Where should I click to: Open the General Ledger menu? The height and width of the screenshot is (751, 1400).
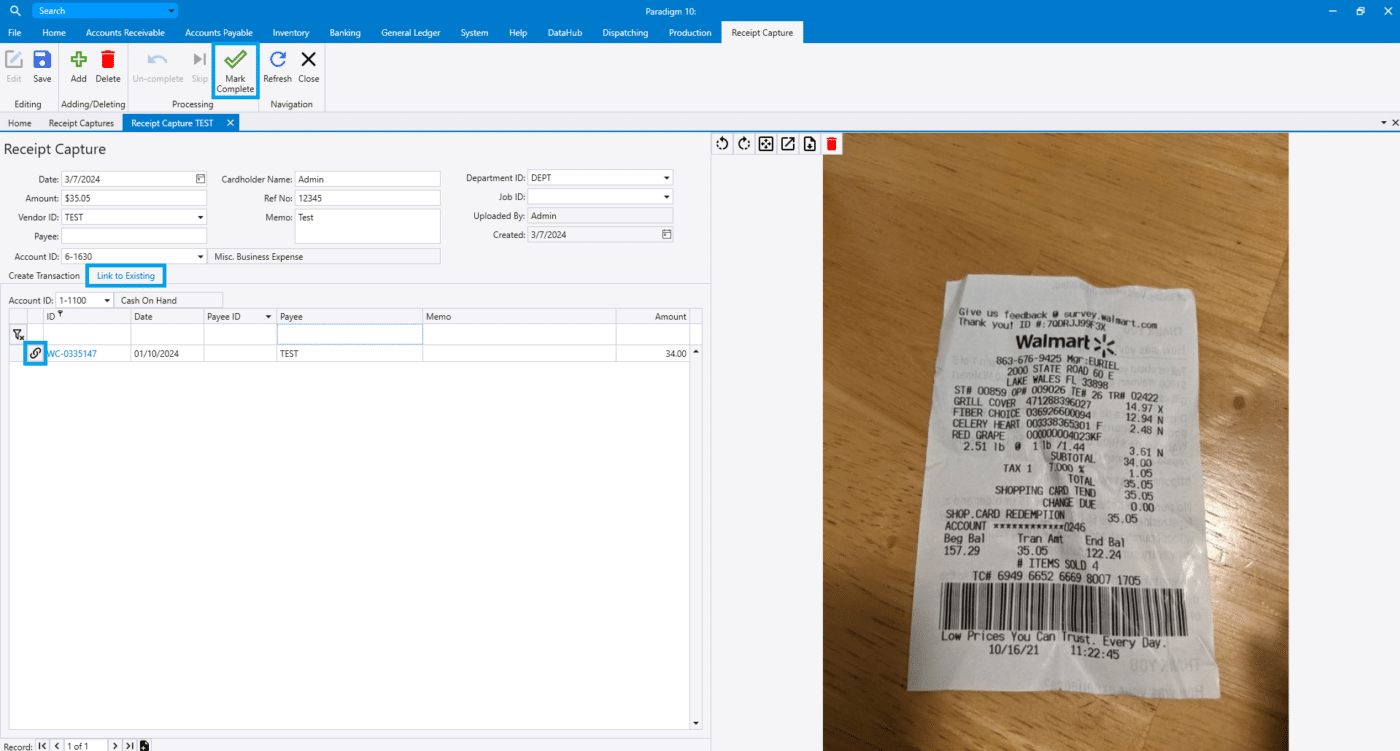[x=411, y=33]
